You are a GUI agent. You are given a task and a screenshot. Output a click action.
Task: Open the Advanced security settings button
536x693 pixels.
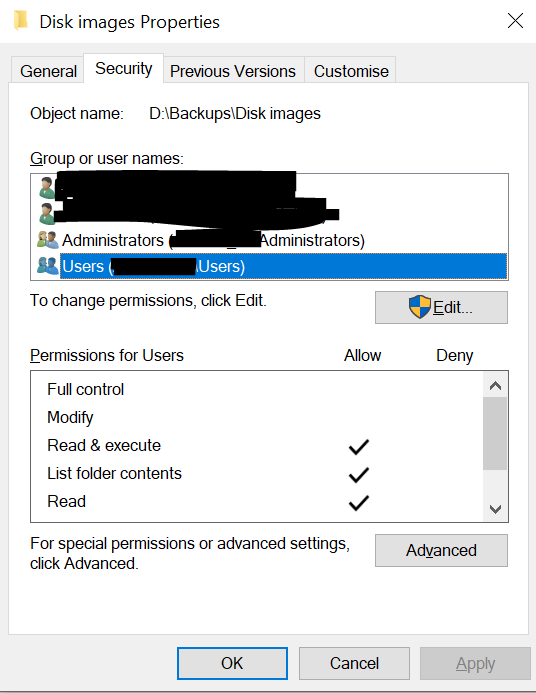(441, 550)
